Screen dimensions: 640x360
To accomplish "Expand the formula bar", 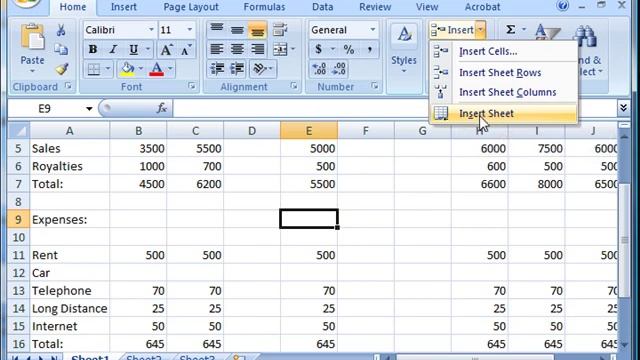I will pyautogui.click(x=623, y=108).
